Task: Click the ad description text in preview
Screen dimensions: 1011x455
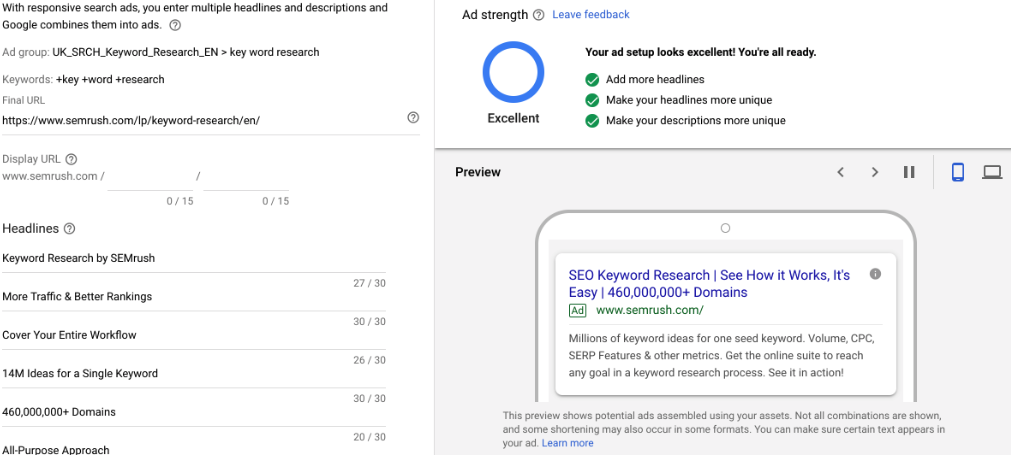Action: tap(721, 355)
